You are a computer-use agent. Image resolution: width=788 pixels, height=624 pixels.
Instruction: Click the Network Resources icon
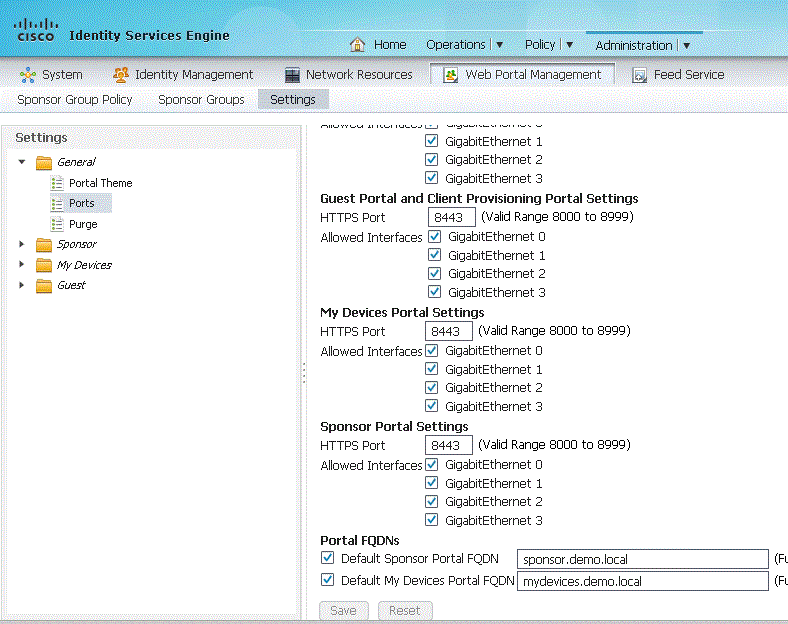click(x=292, y=75)
